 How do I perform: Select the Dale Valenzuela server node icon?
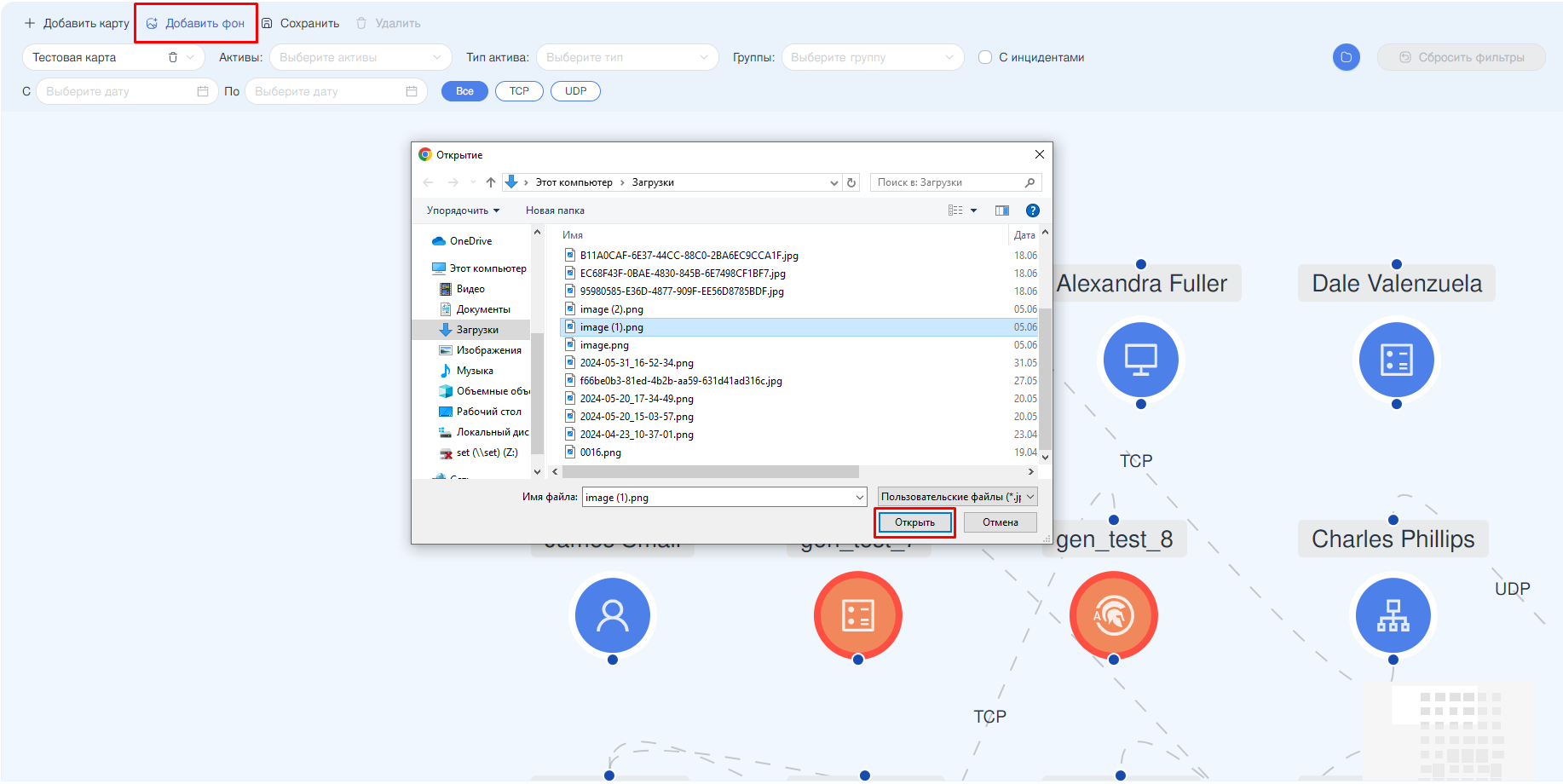(1396, 360)
